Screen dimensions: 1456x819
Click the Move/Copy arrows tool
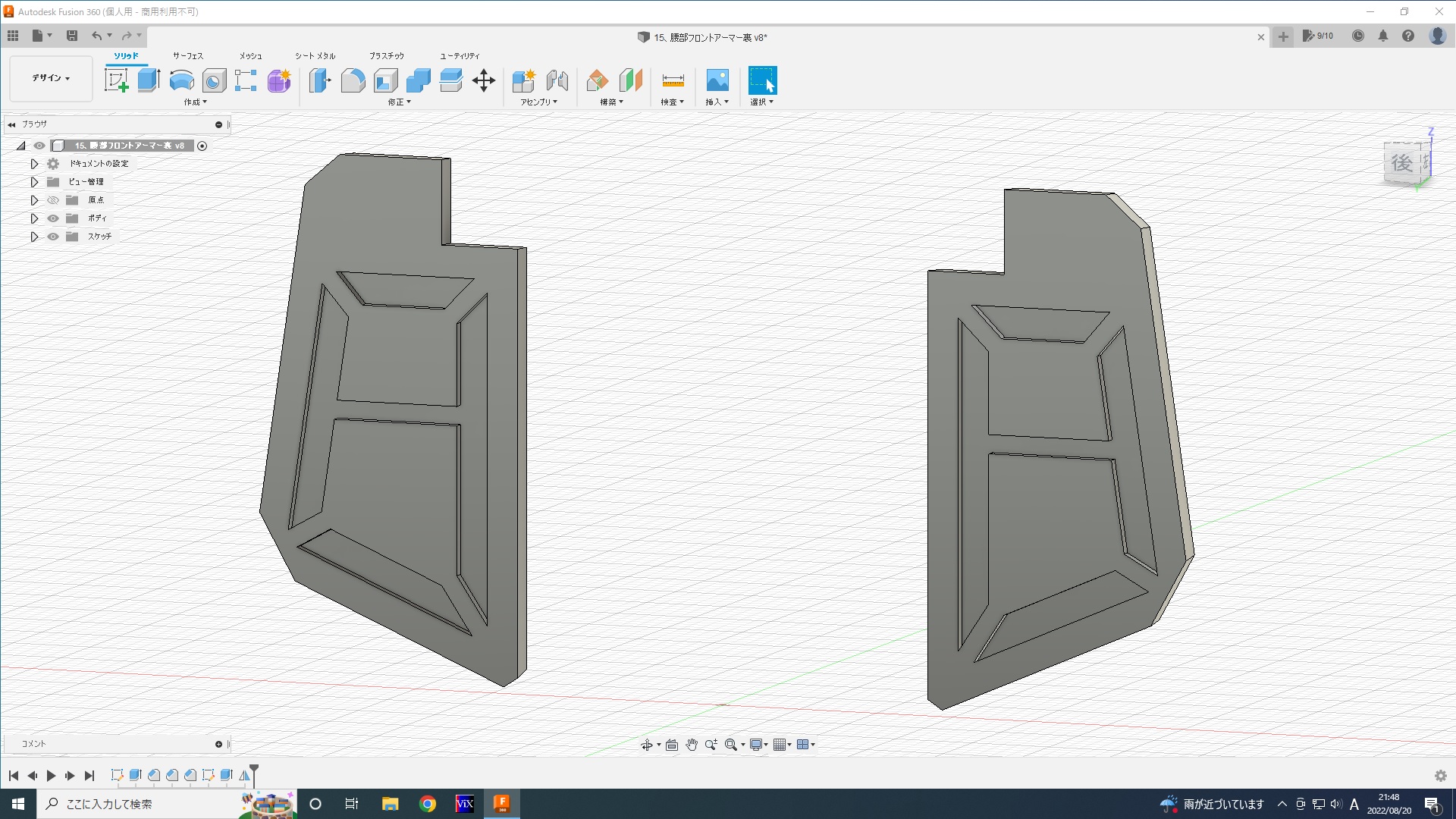(x=484, y=80)
